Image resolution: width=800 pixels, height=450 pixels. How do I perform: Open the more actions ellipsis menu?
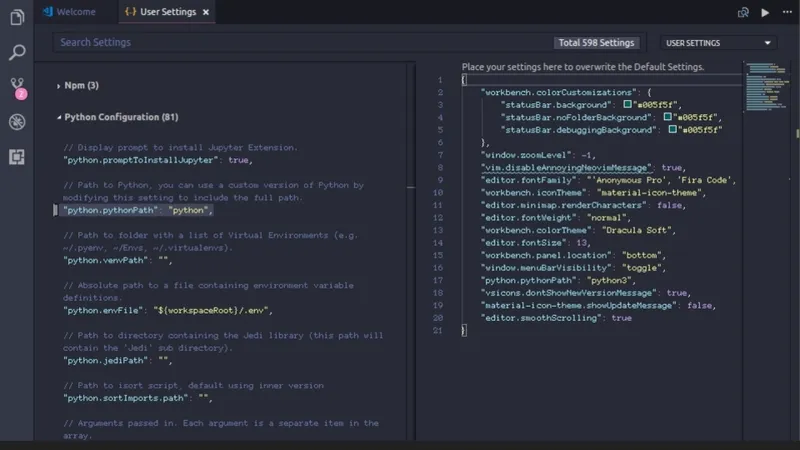[787, 12]
